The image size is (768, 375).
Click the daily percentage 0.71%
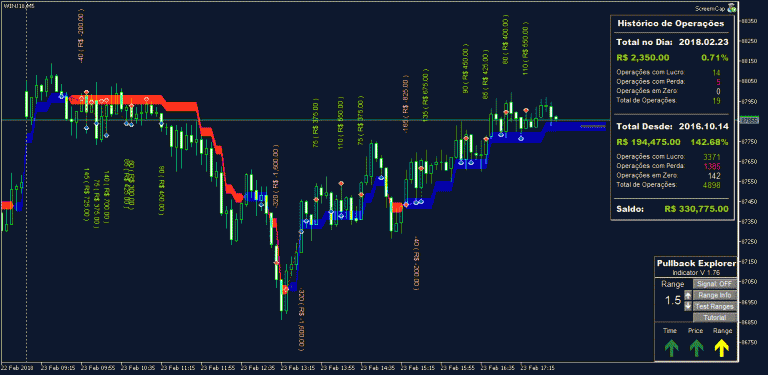click(x=715, y=58)
